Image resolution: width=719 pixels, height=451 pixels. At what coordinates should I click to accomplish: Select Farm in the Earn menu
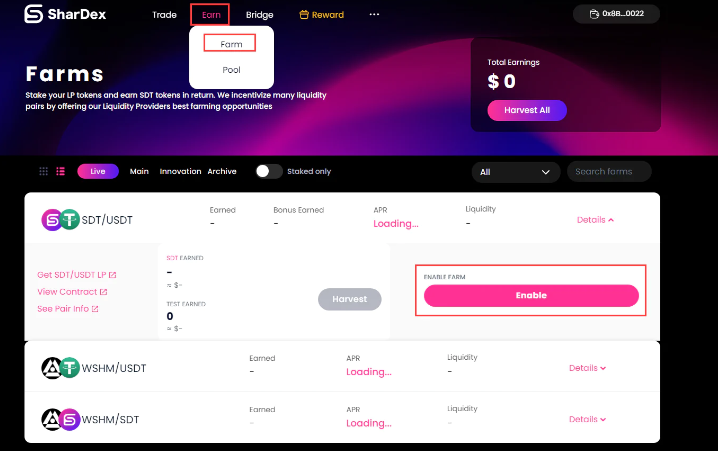[x=231, y=44]
